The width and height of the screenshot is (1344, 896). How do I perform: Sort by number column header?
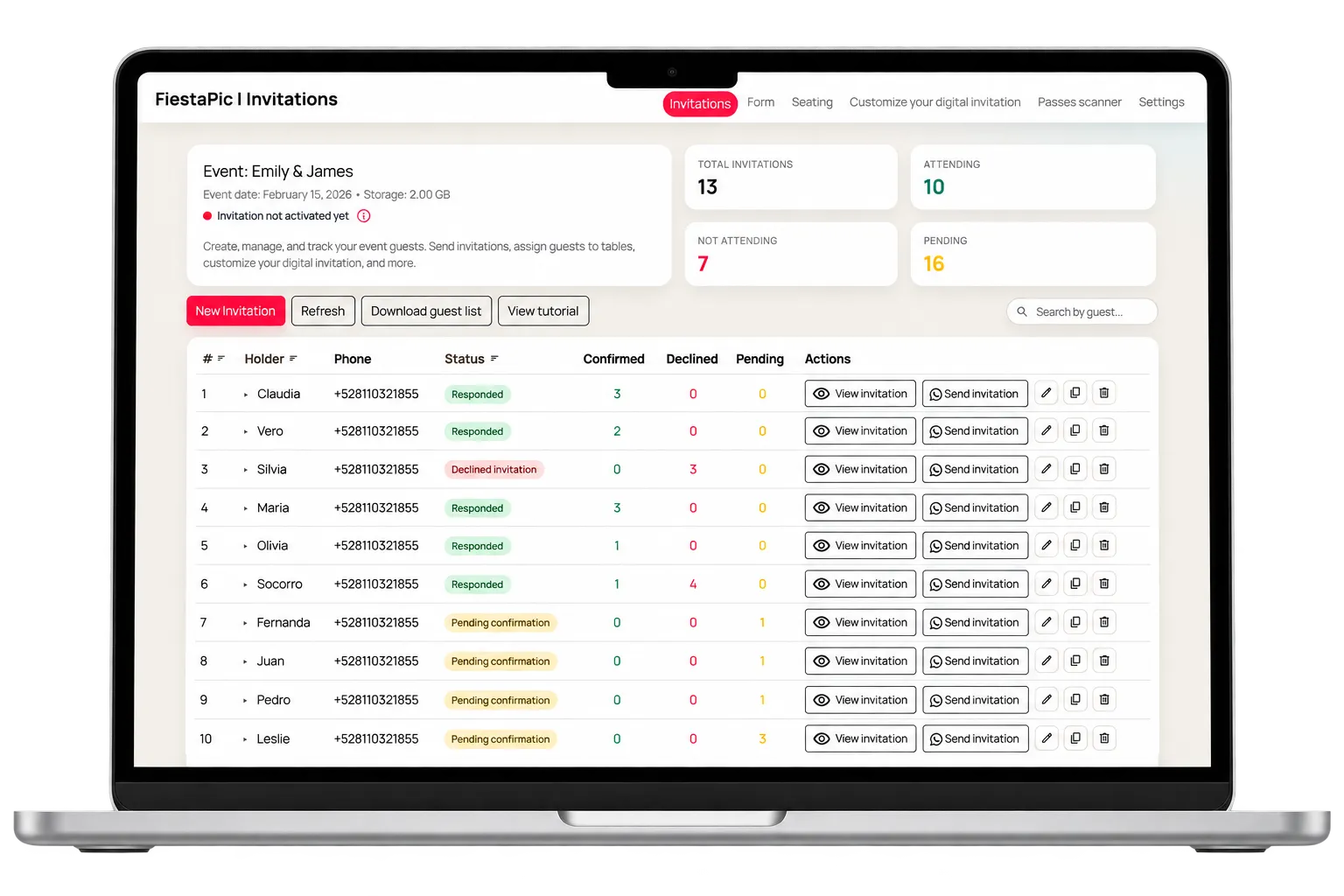point(213,359)
